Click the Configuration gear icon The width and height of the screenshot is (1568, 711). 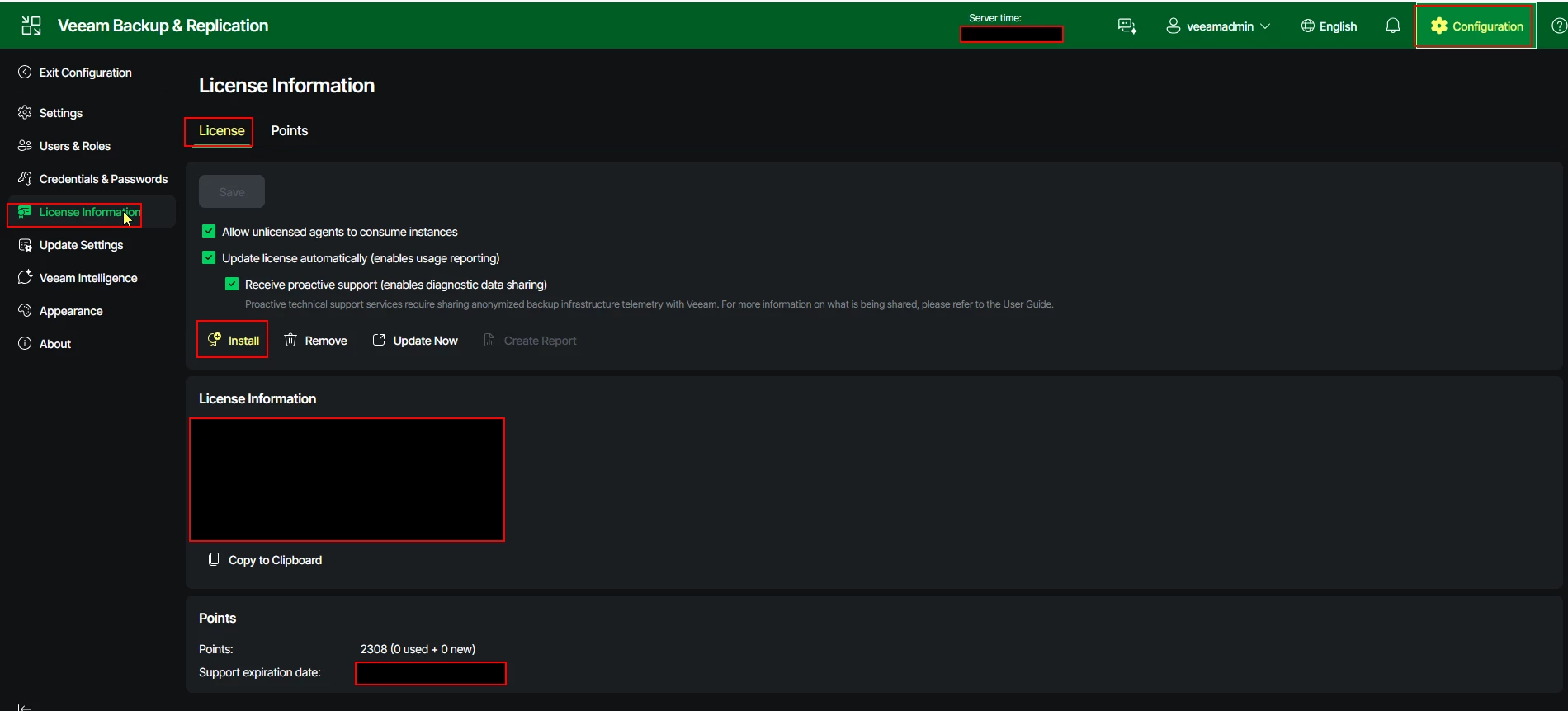click(x=1439, y=26)
